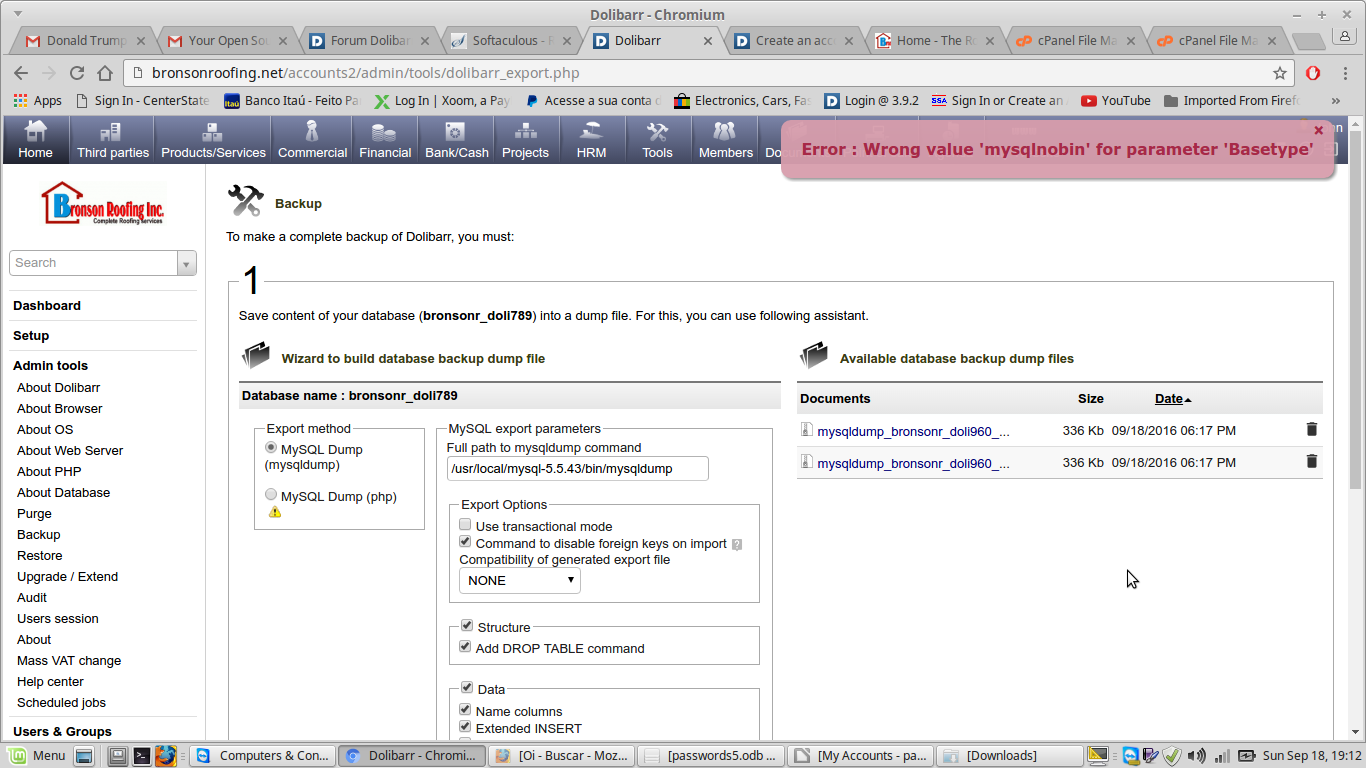
Task: Open the YouTube bookmark
Action: [x=1116, y=100]
